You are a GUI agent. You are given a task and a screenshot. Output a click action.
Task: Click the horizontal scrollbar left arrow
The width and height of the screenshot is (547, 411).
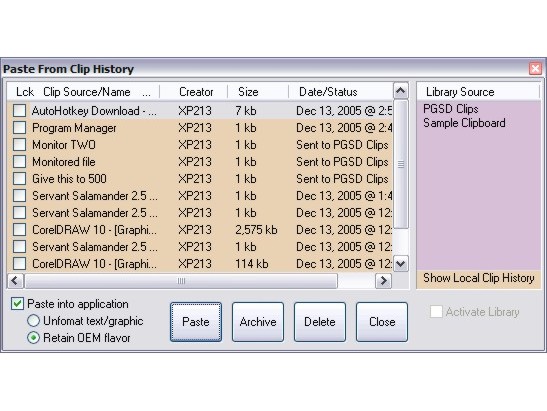tap(15, 281)
